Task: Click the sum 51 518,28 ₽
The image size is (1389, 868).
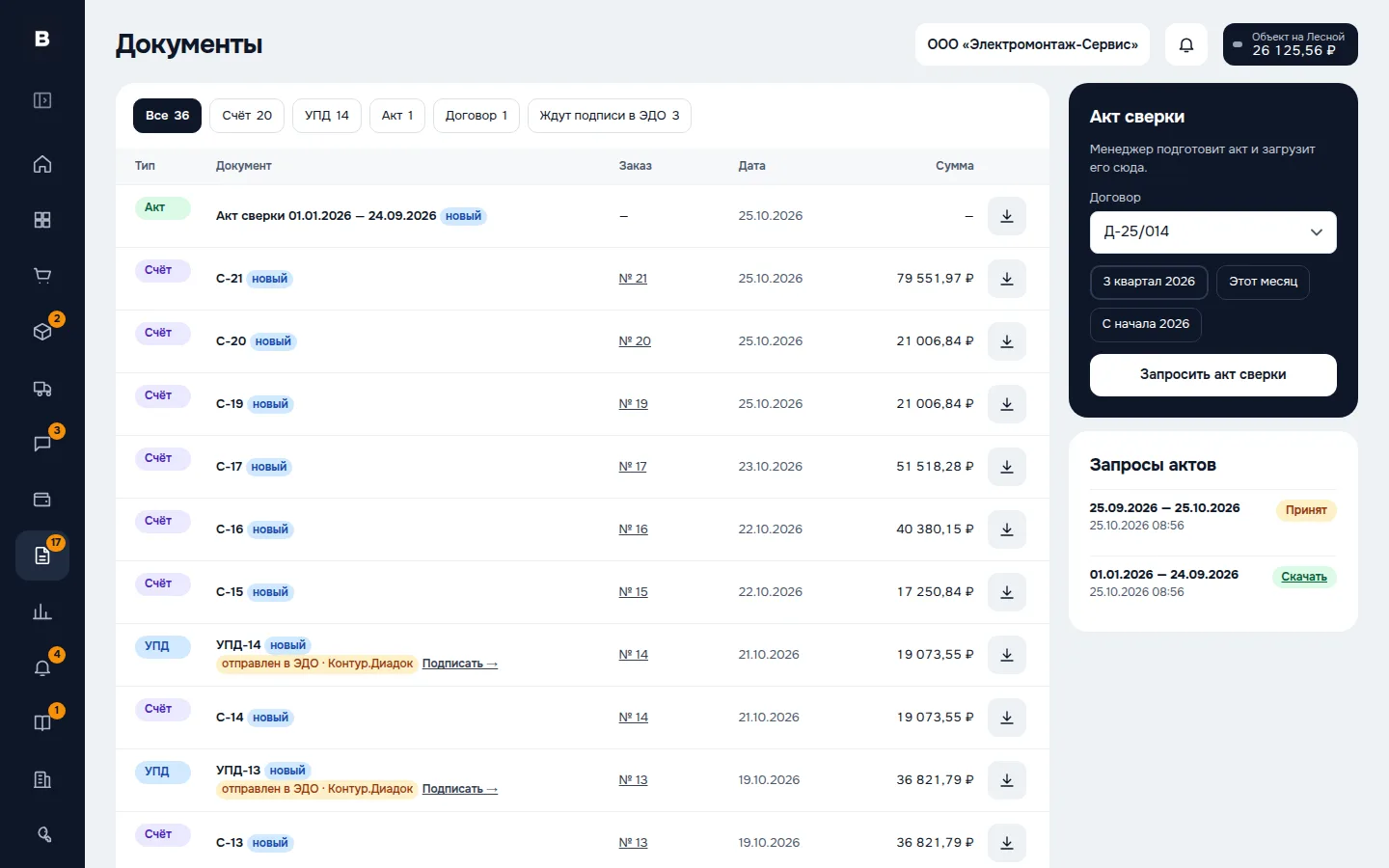Action: pyautogui.click(x=935, y=467)
